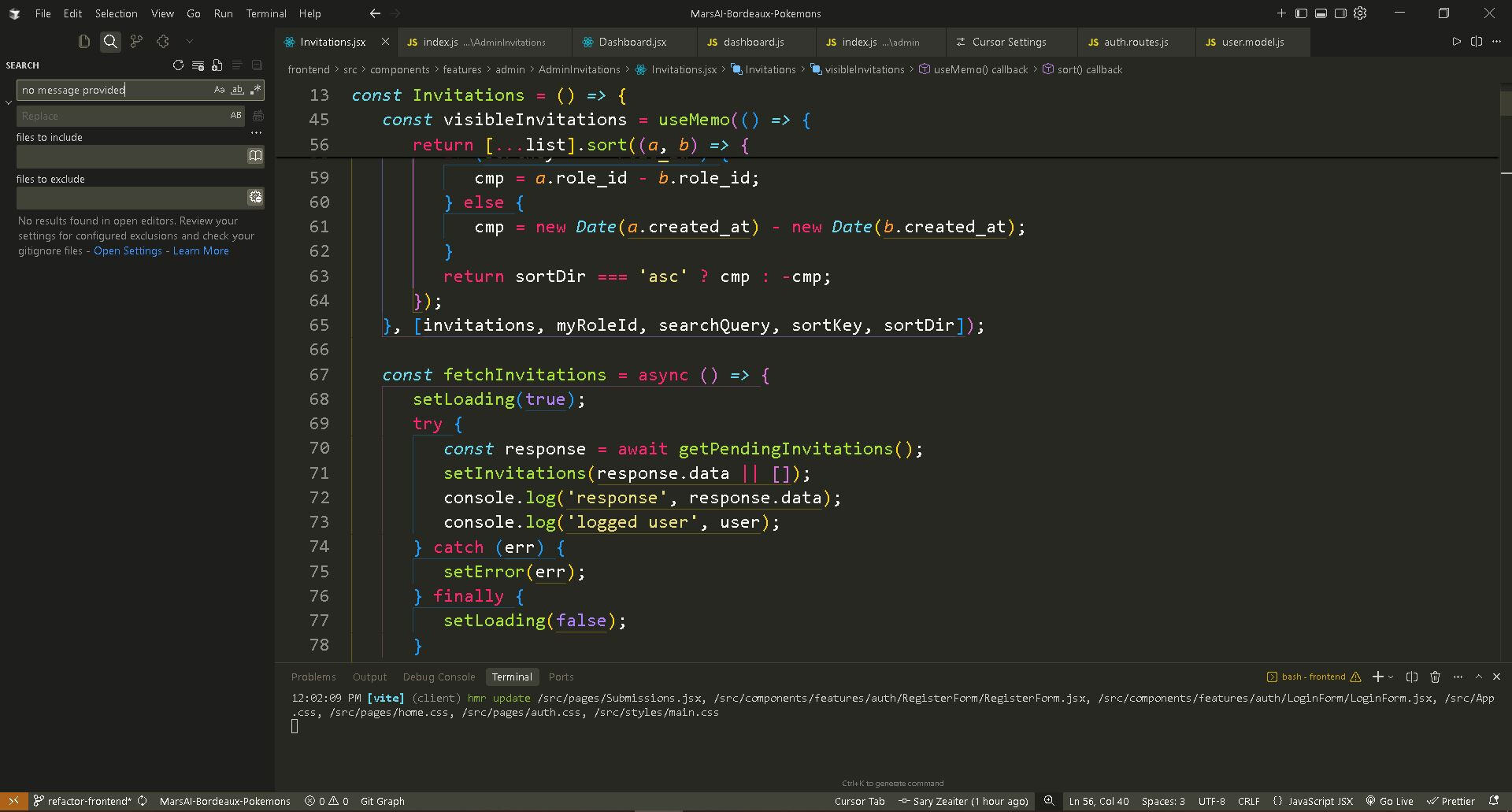Viewport: 1512px width, 812px height.
Task: Select the bash - frontend terminal
Action: tap(1314, 677)
